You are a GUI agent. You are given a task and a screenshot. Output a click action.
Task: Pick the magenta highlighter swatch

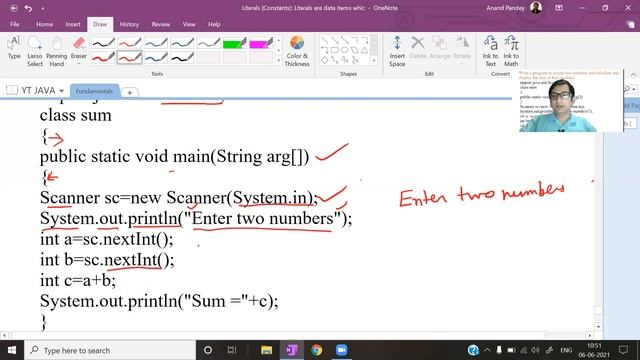[x=261, y=42]
